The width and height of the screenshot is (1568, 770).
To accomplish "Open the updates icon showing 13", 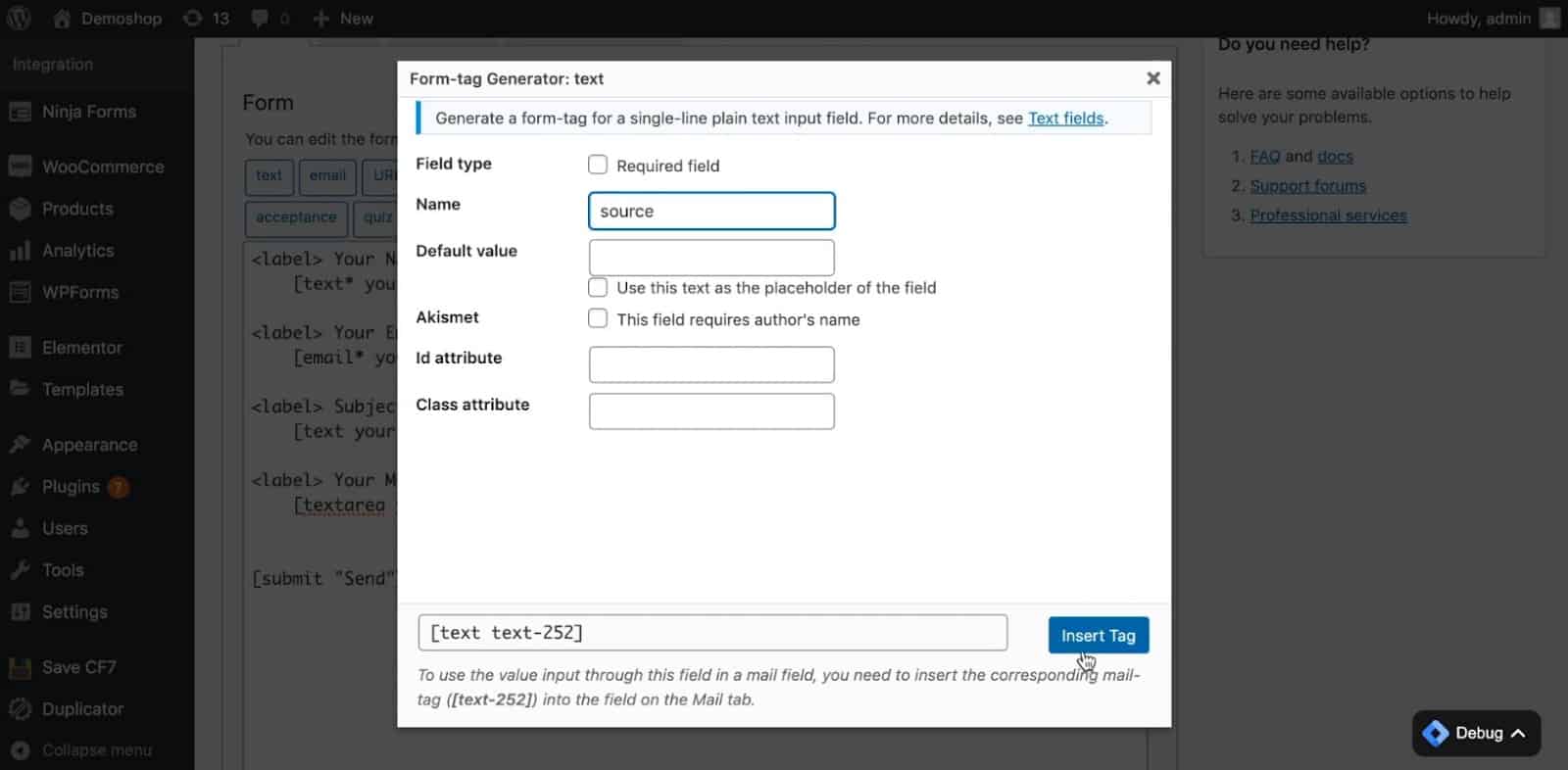I will pos(193,19).
